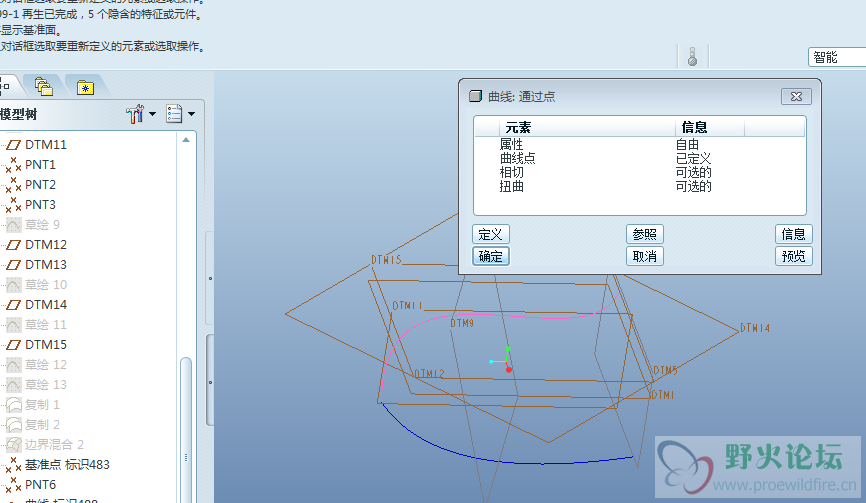Switch to the Favorites folder tab

coord(85,86)
